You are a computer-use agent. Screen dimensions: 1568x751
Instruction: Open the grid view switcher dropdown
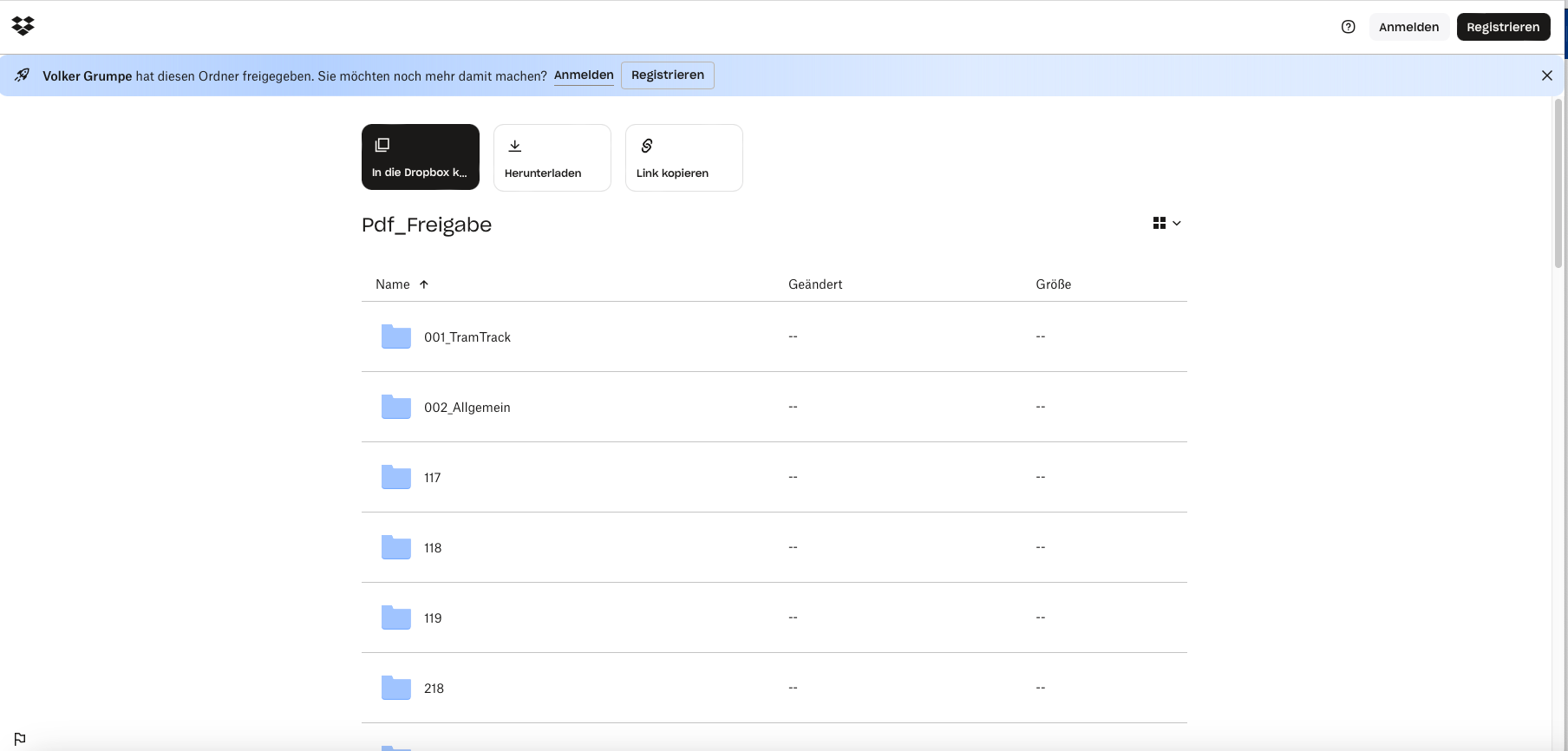1166,223
